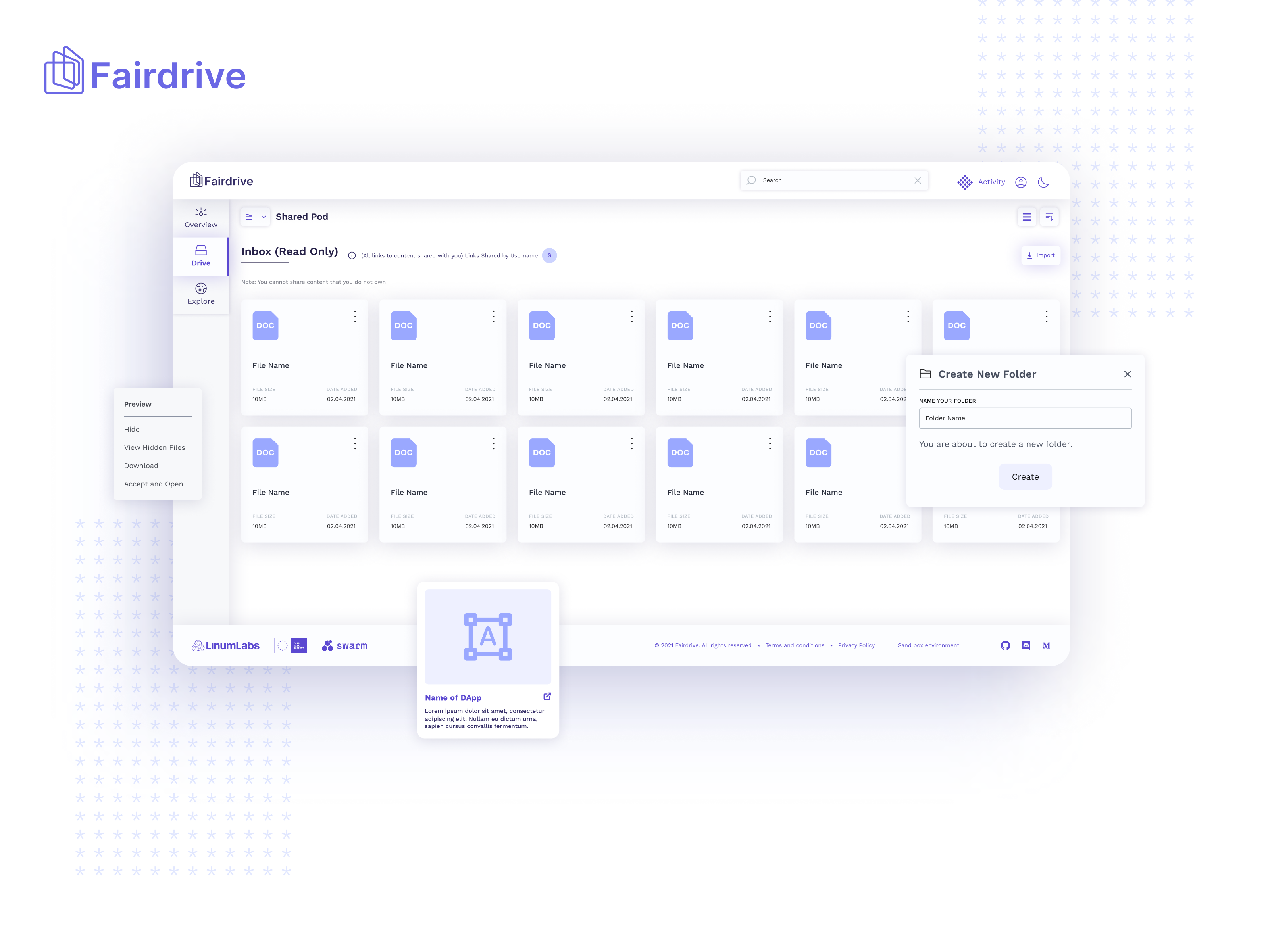Open the Medium icon in footer
Screen dimensions: 1270x952
[x=1046, y=645]
